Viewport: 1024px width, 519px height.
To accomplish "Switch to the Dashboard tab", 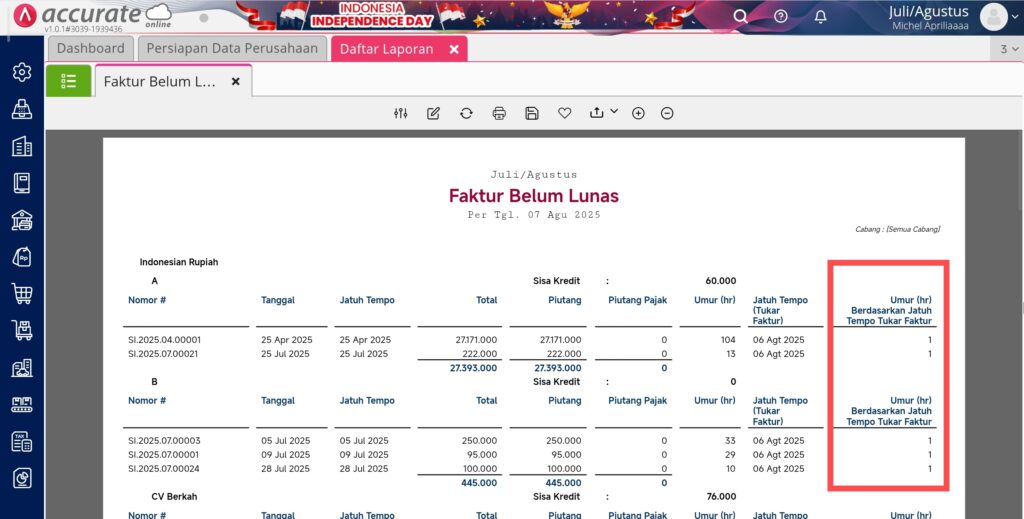I will 90,48.
